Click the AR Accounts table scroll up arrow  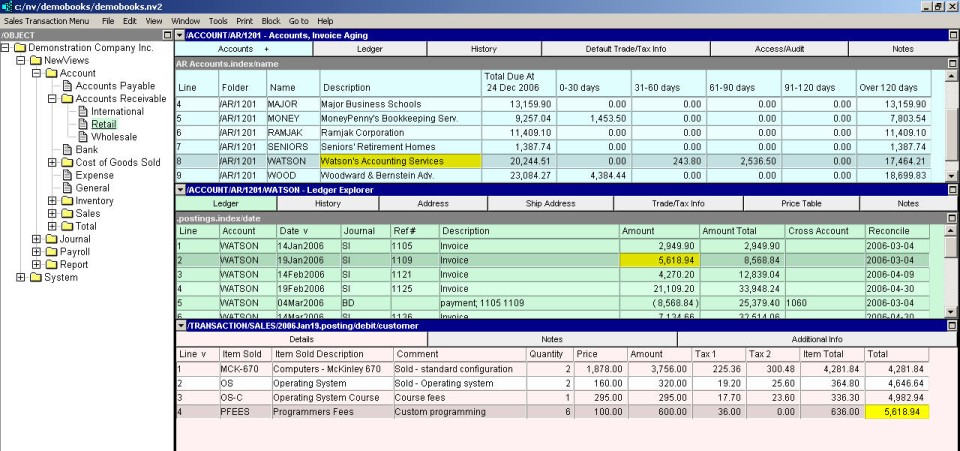point(952,75)
